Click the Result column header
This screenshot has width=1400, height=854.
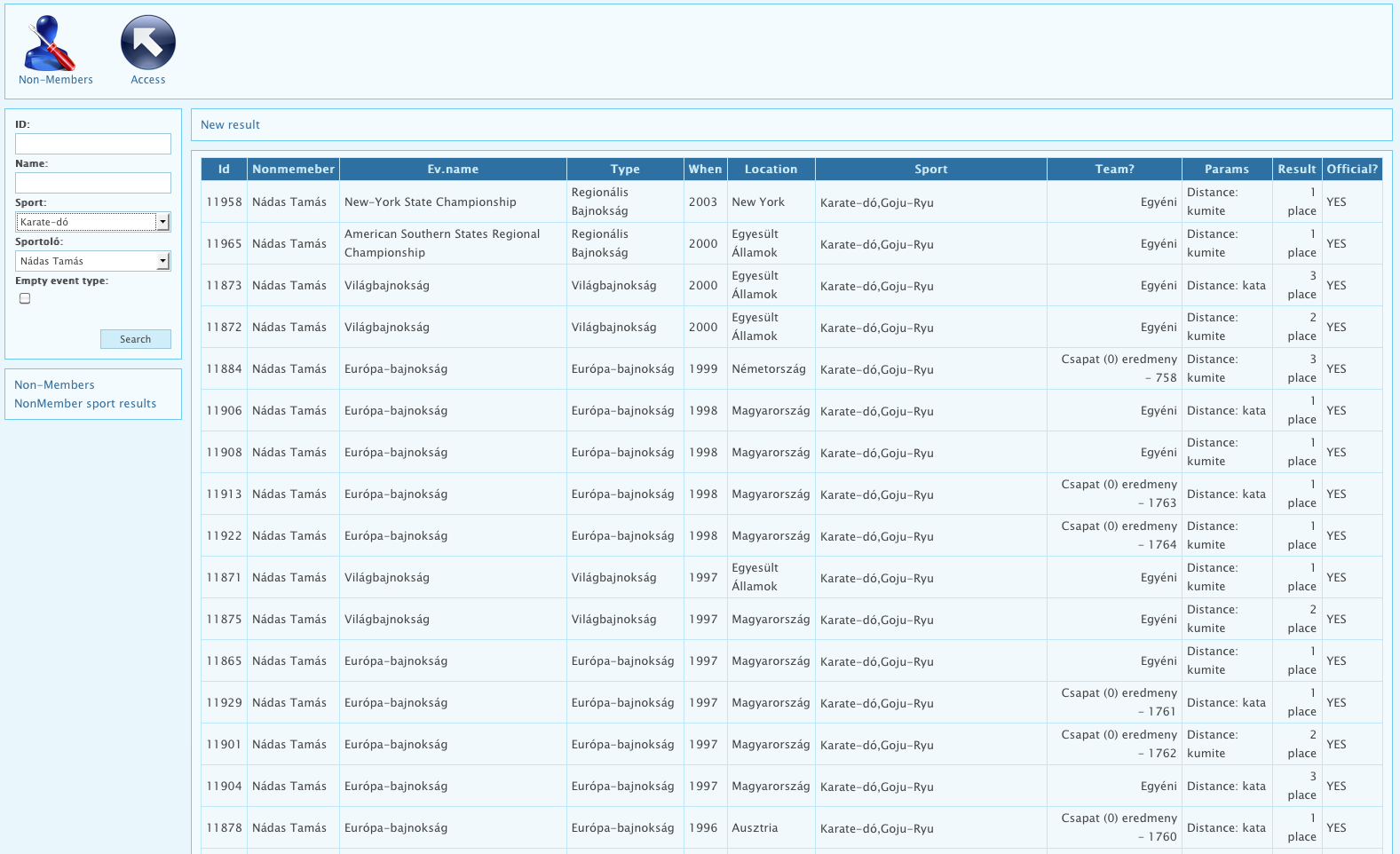[1296, 170]
